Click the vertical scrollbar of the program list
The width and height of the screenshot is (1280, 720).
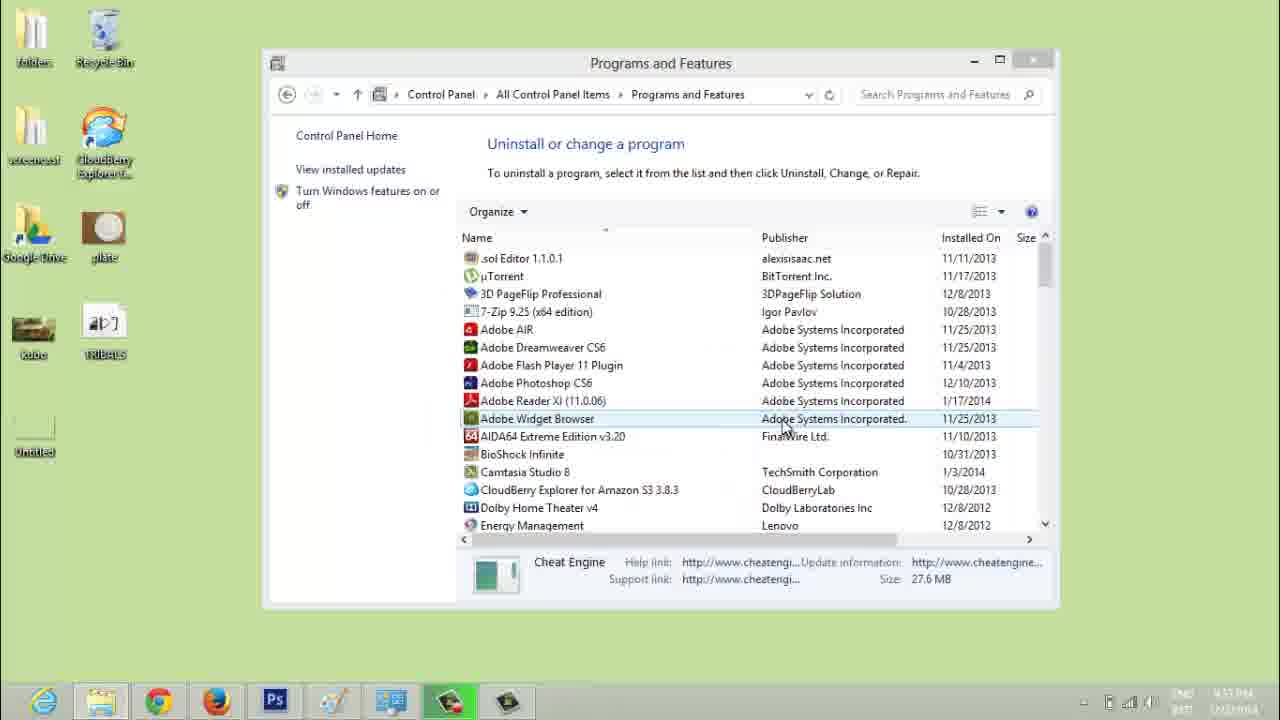1045,266
